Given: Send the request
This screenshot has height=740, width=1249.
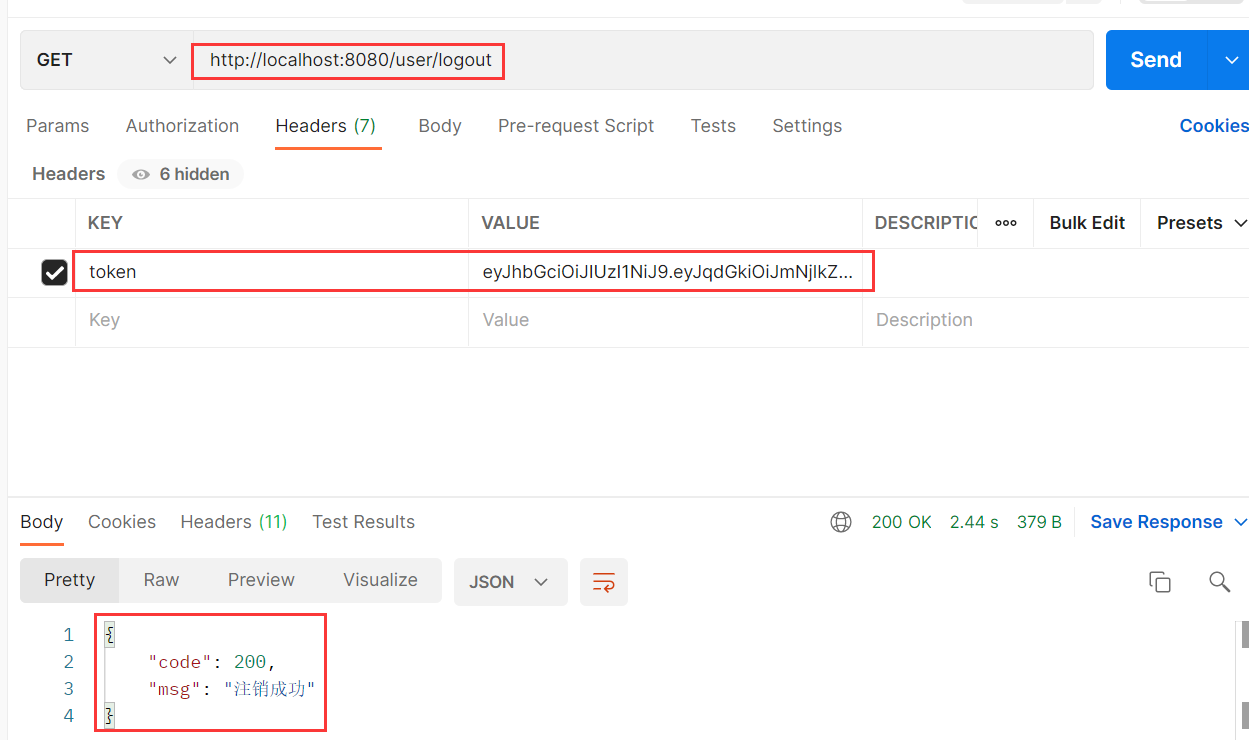Looking at the screenshot, I should pyautogui.click(x=1156, y=60).
